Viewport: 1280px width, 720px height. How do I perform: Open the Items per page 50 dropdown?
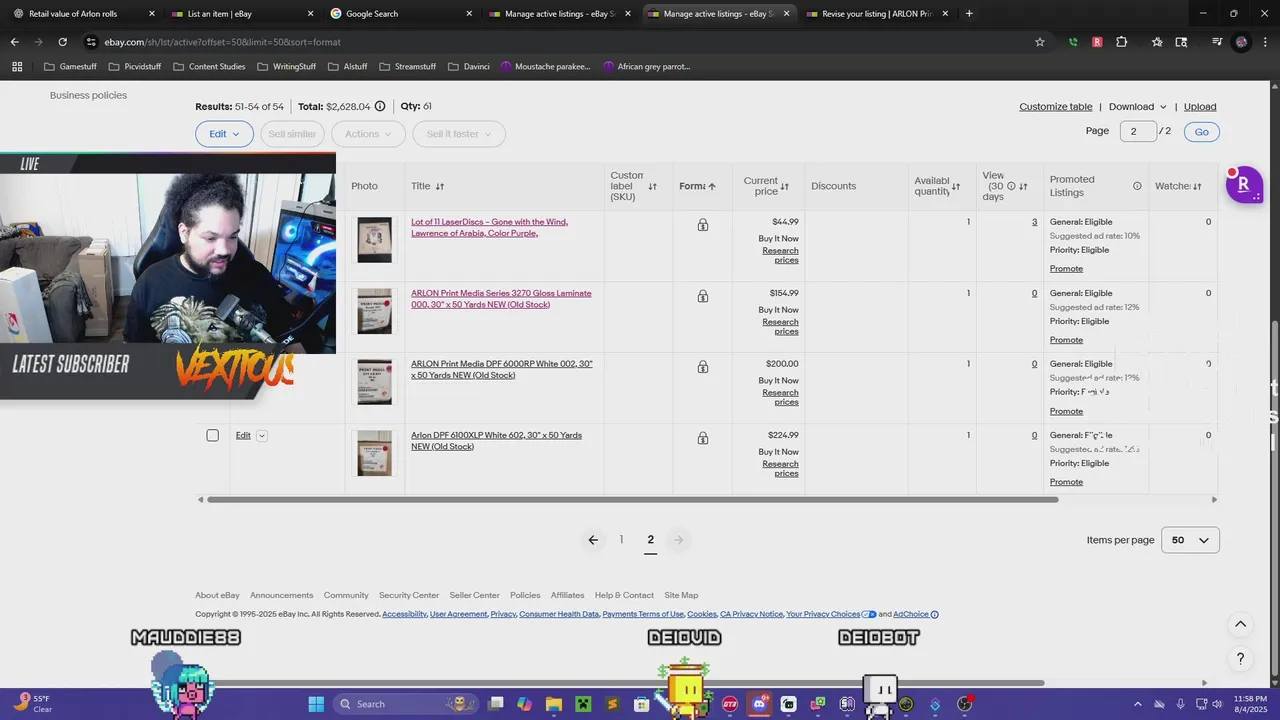(1190, 540)
